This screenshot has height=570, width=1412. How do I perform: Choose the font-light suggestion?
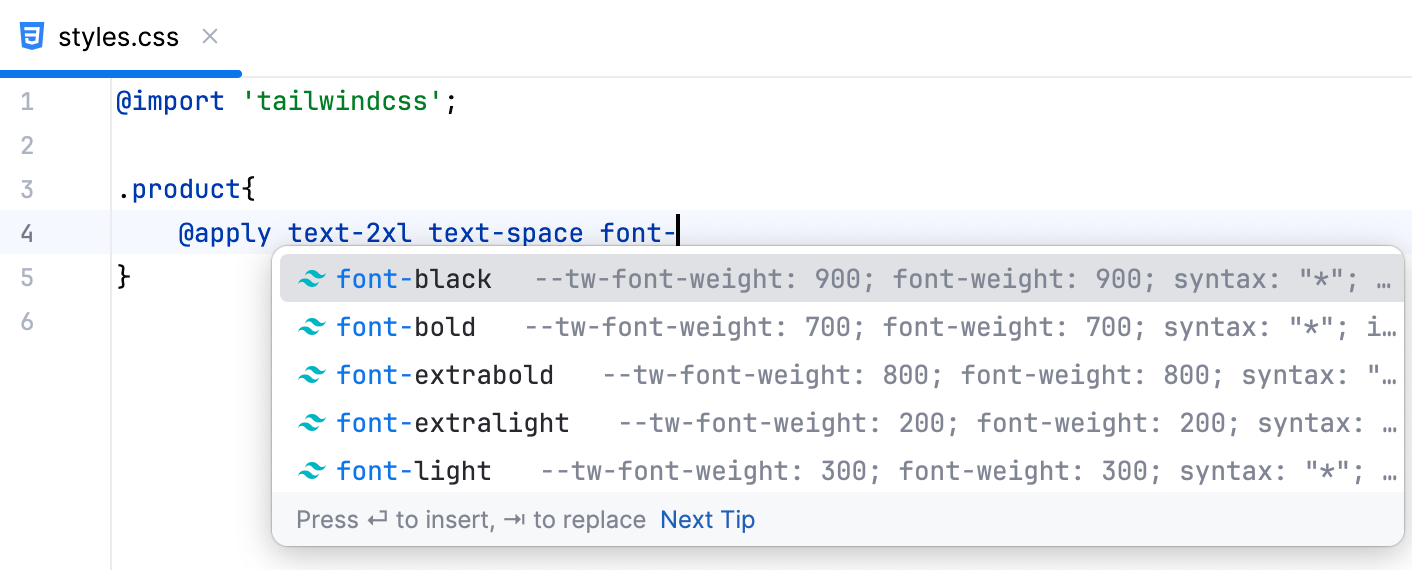[414, 471]
